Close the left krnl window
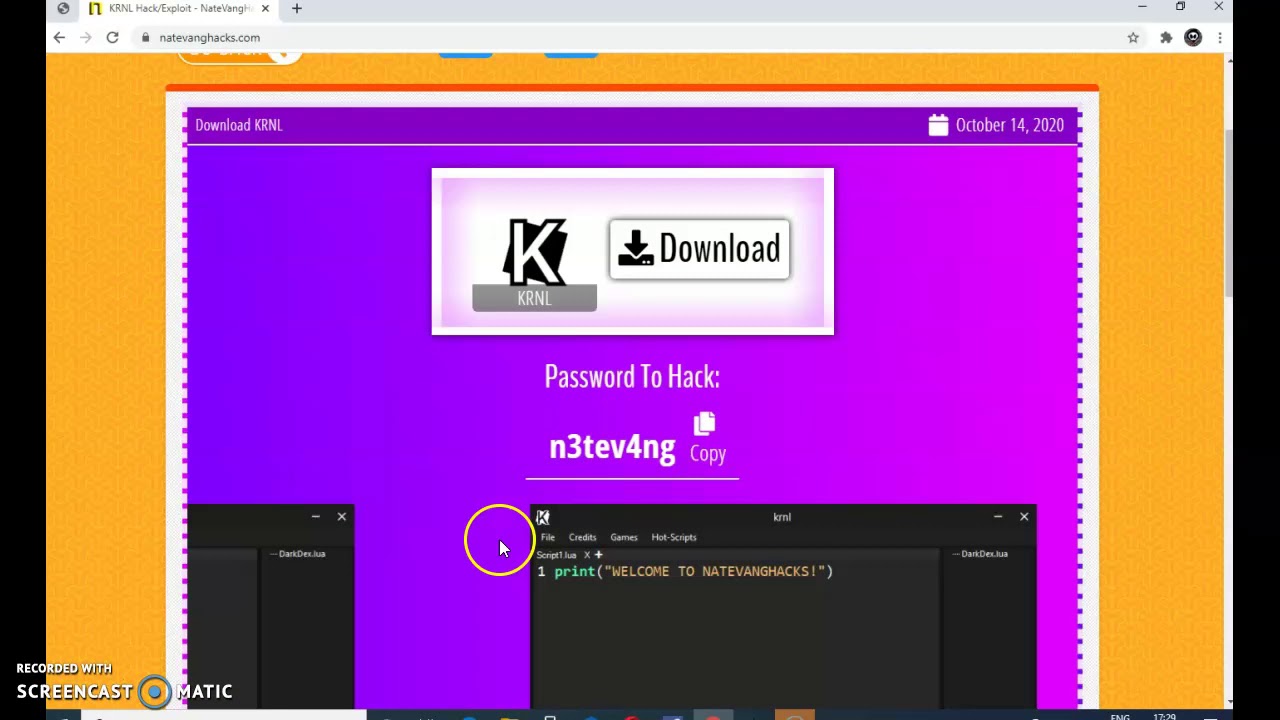The image size is (1280, 720). coord(342,516)
